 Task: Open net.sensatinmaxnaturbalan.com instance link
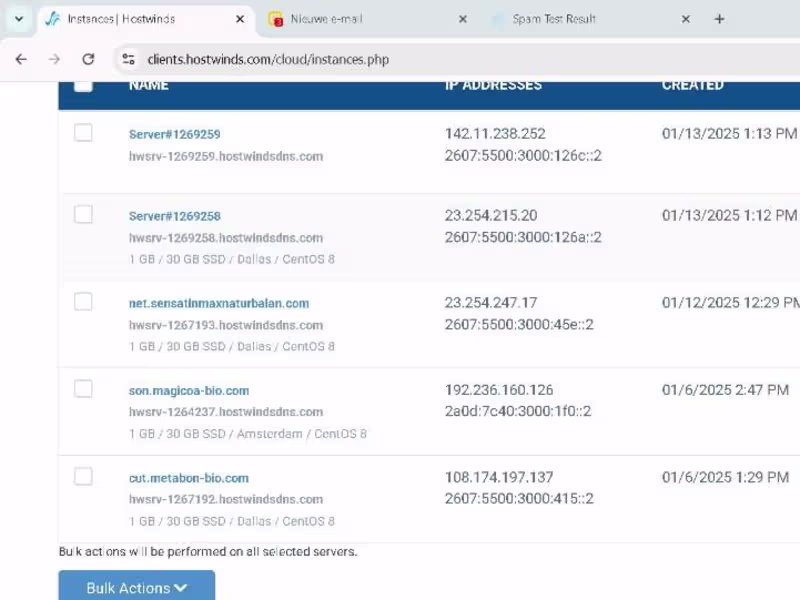219,304
